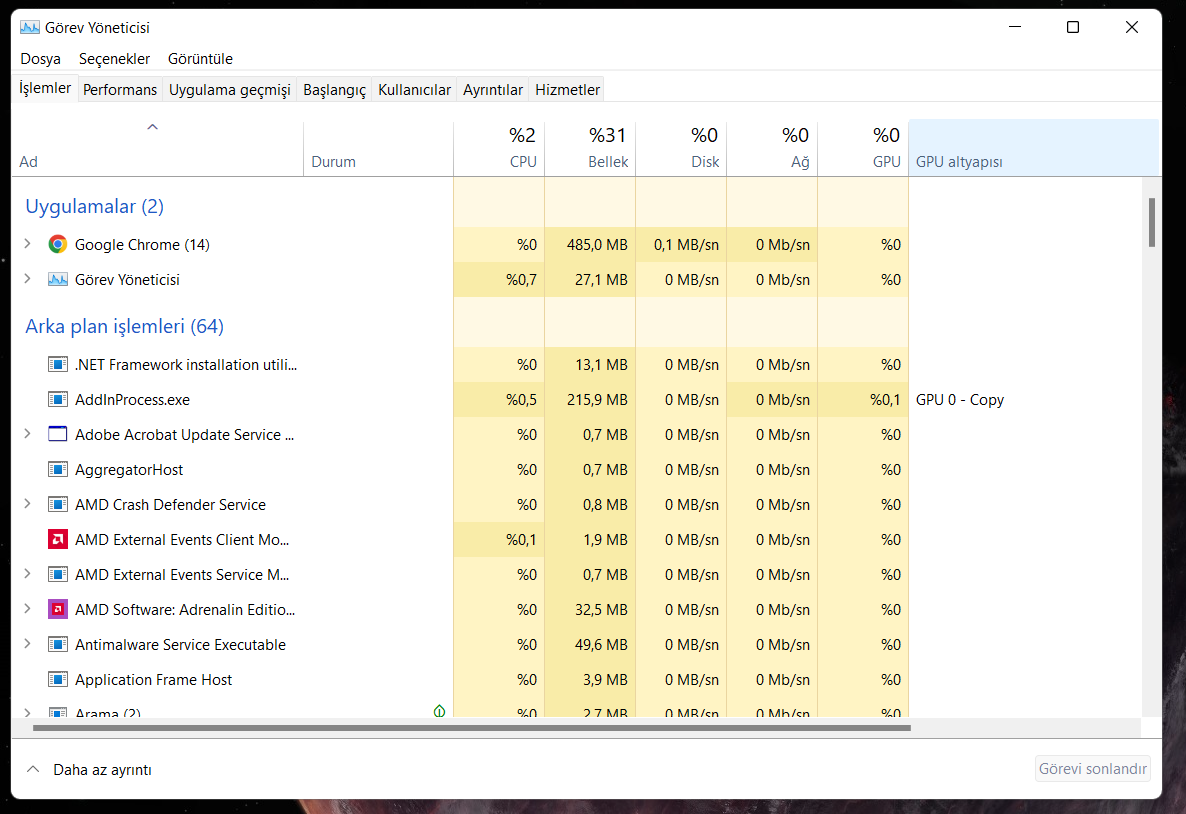Click the vertical scrollbar thumb
1186x814 pixels.
(1152, 222)
